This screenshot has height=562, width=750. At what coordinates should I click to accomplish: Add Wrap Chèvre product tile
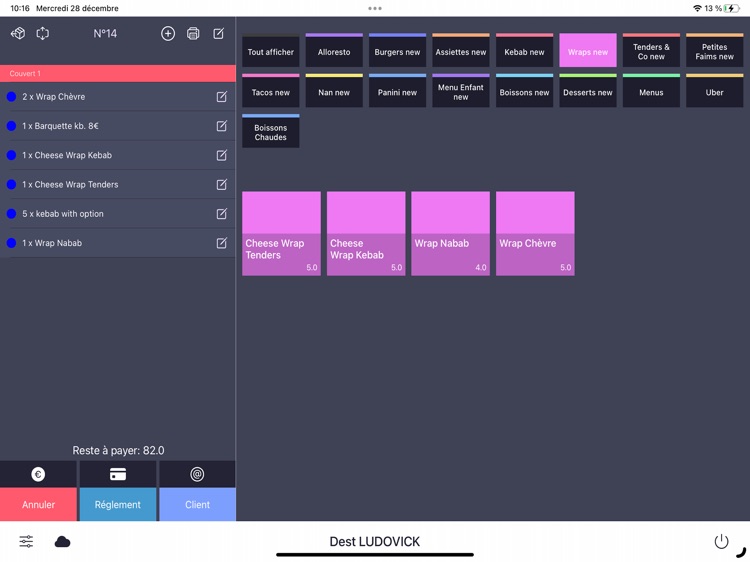pyautogui.click(x=535, y=233)
